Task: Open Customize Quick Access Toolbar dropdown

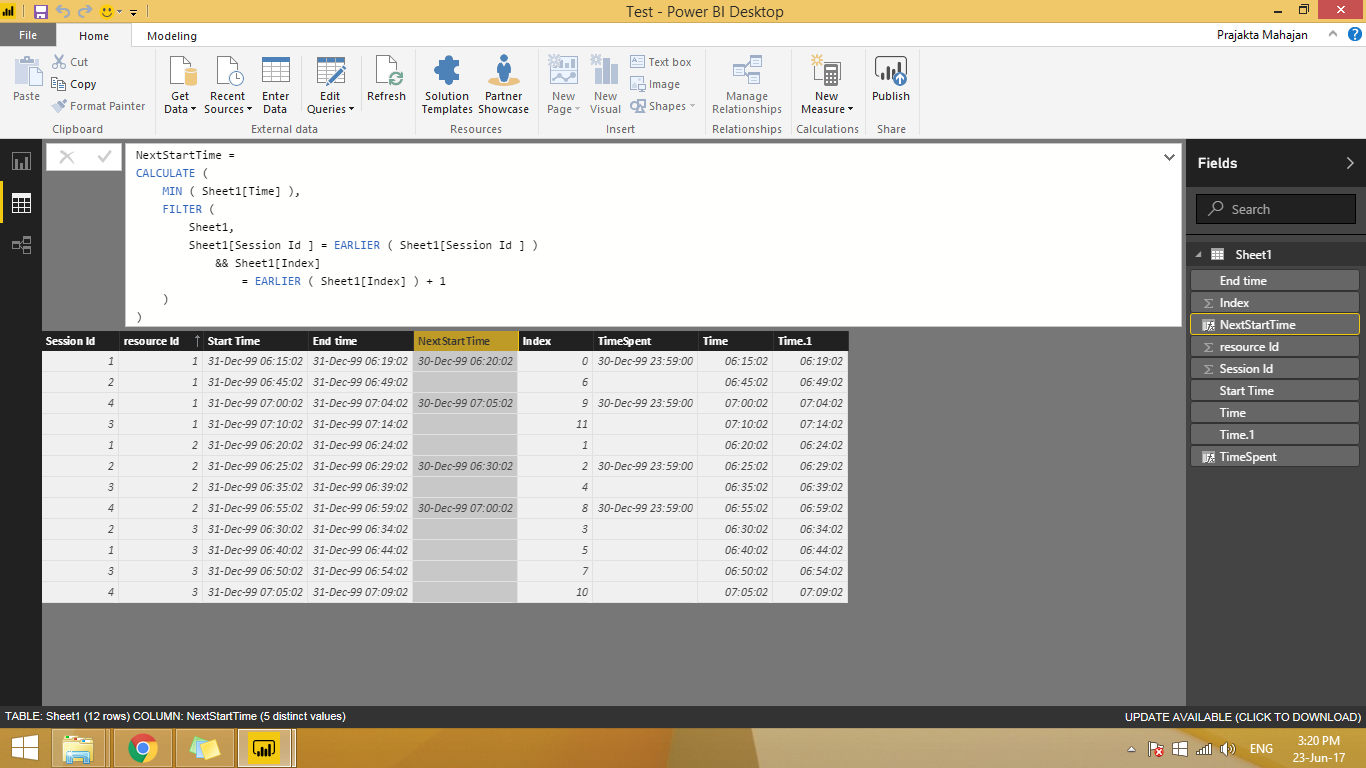Action: click(133, 12)
